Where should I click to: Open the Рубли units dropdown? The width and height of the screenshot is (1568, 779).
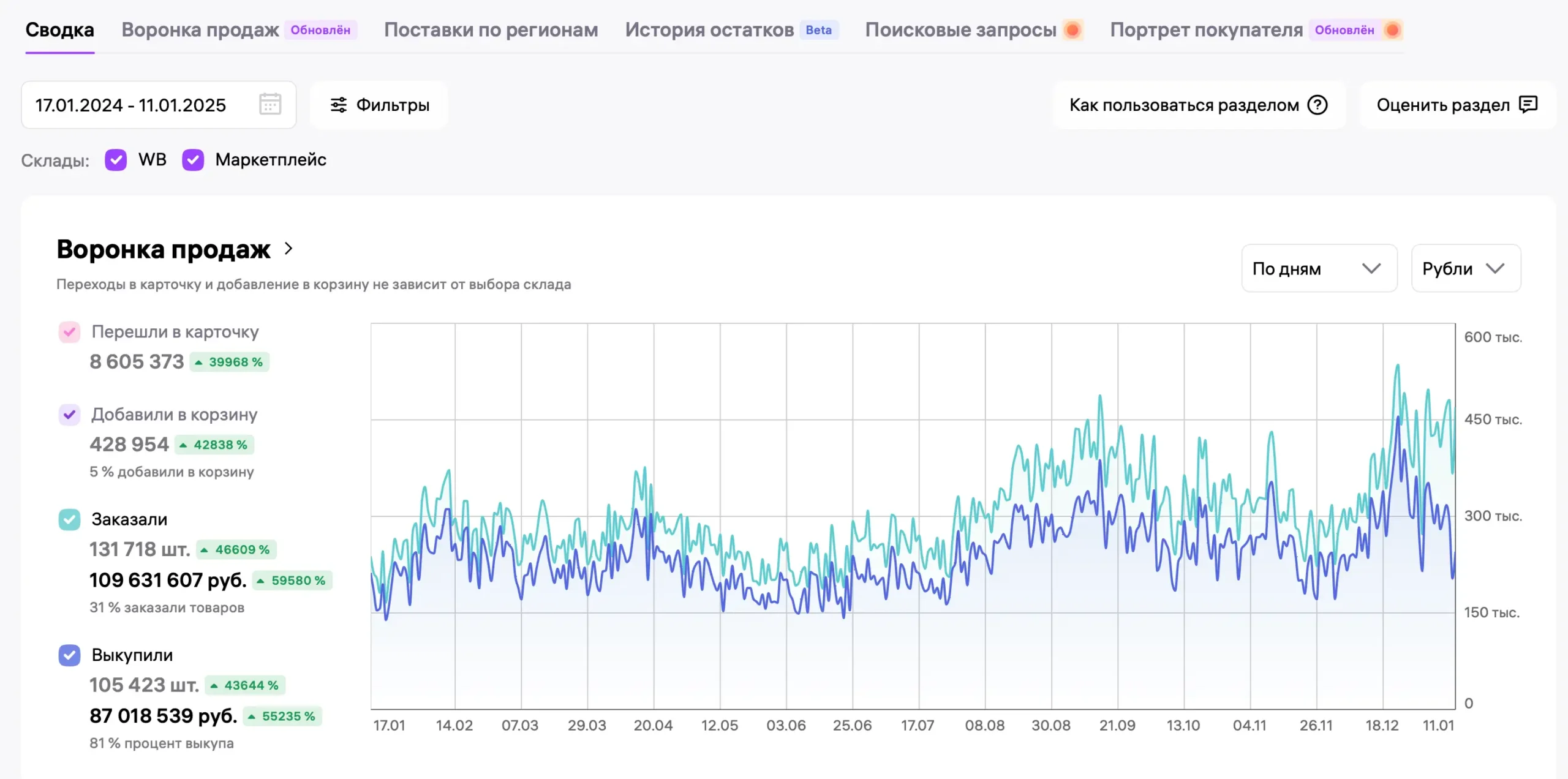(x=1465, y=268)
